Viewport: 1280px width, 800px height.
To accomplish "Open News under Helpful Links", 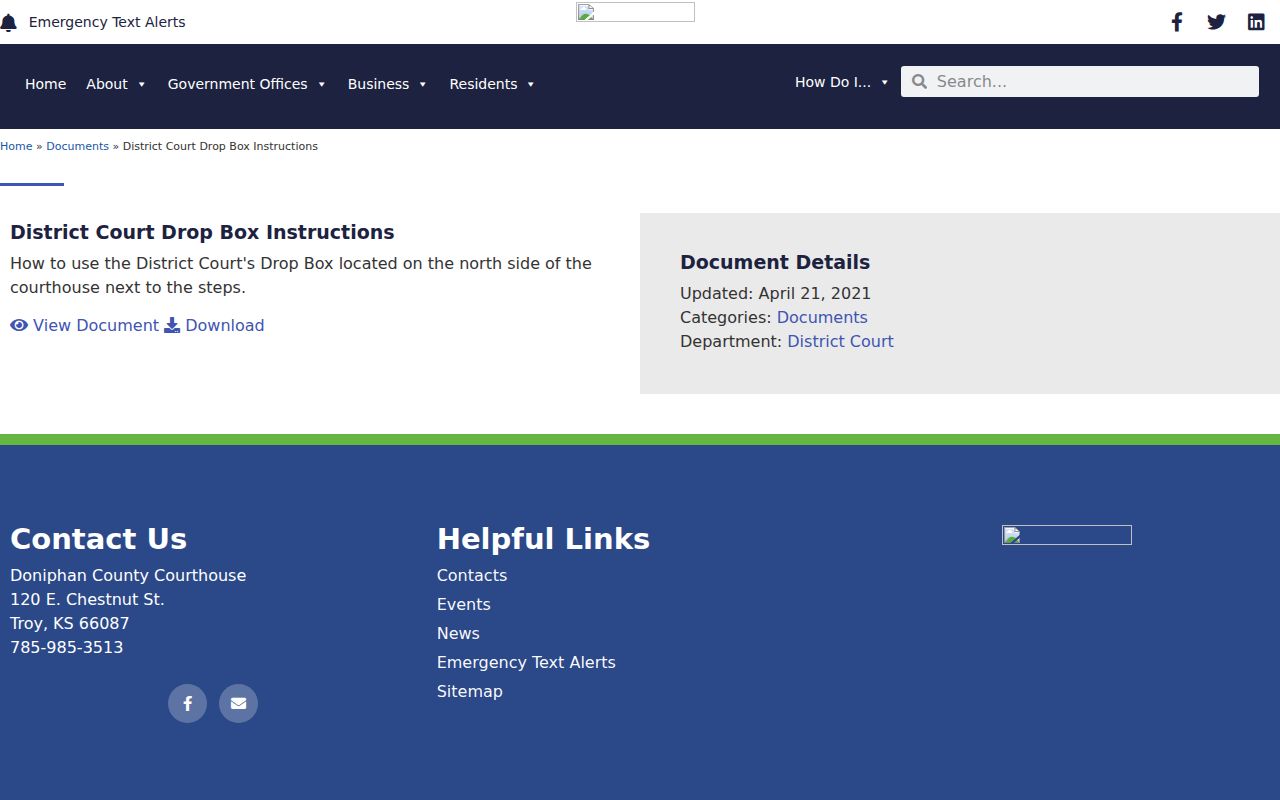I will tap(458, 633).
